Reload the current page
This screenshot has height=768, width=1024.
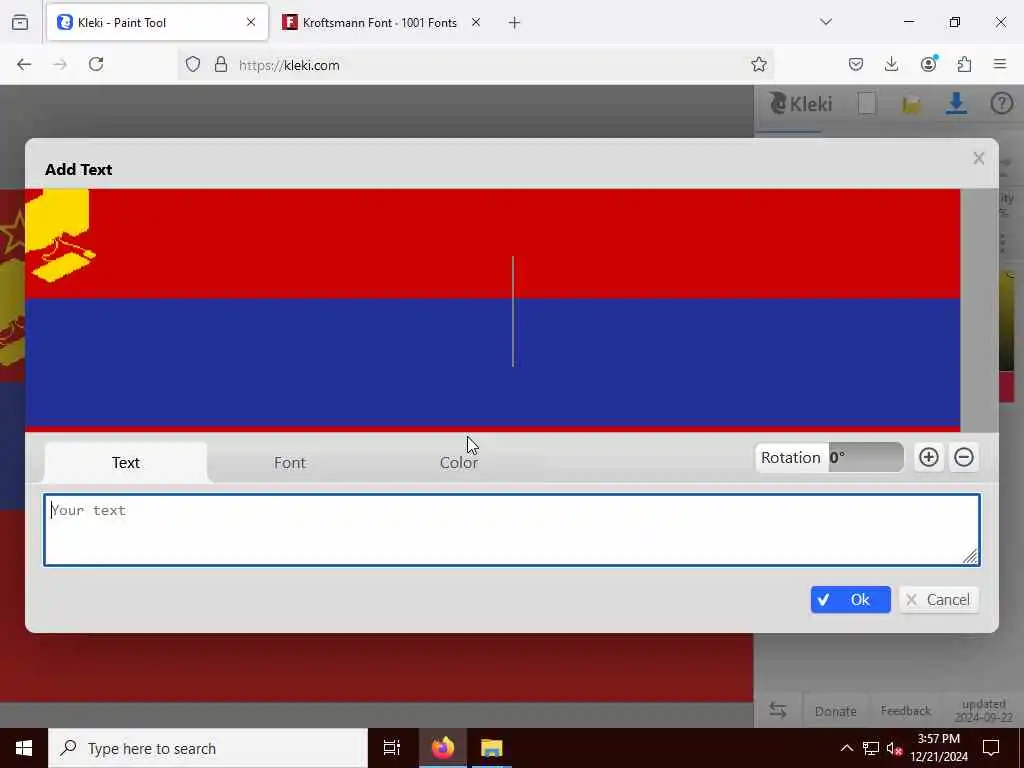pos(96,64)
